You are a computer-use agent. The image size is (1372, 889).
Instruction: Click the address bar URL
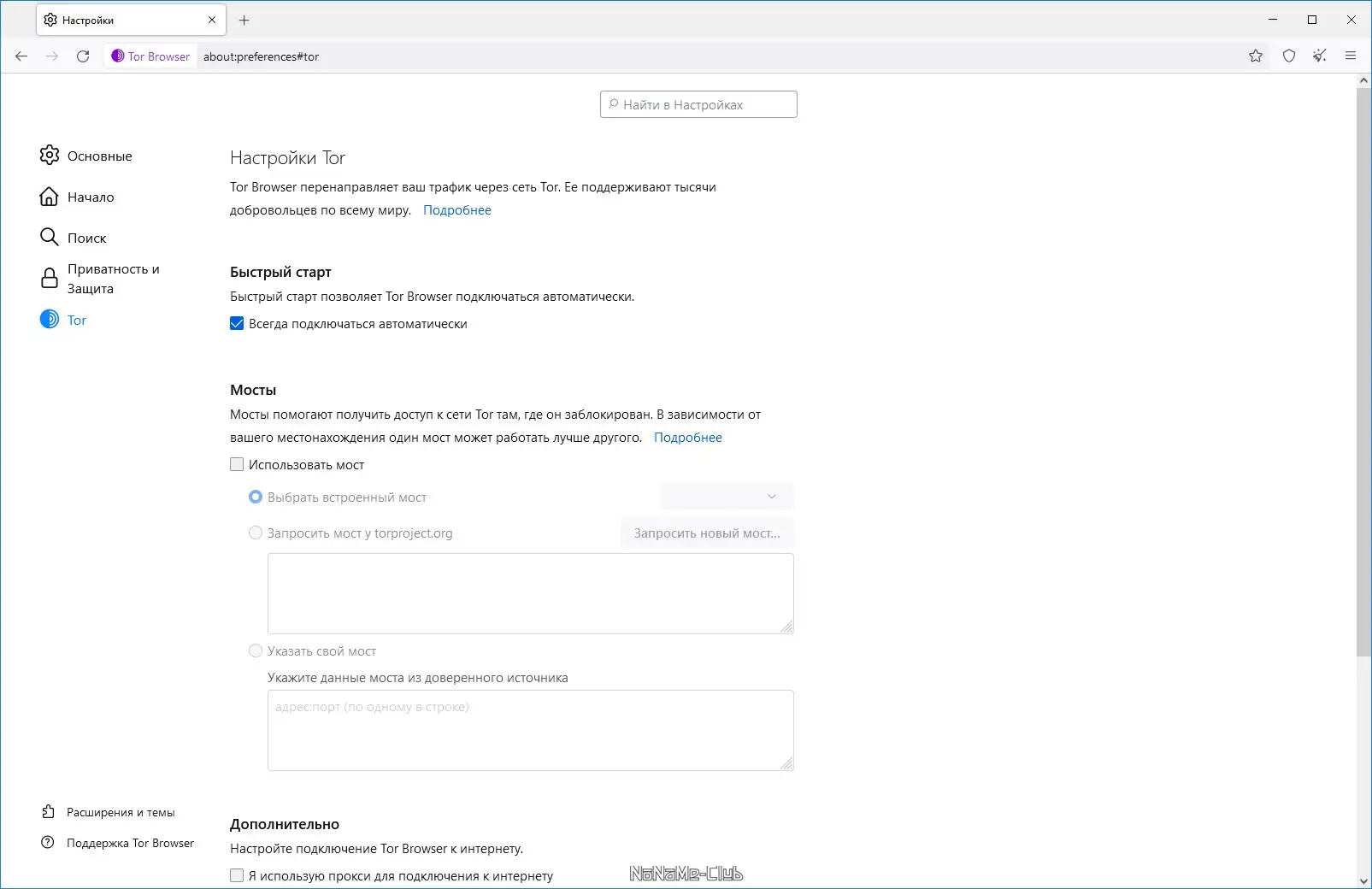[x=261, y=56]
